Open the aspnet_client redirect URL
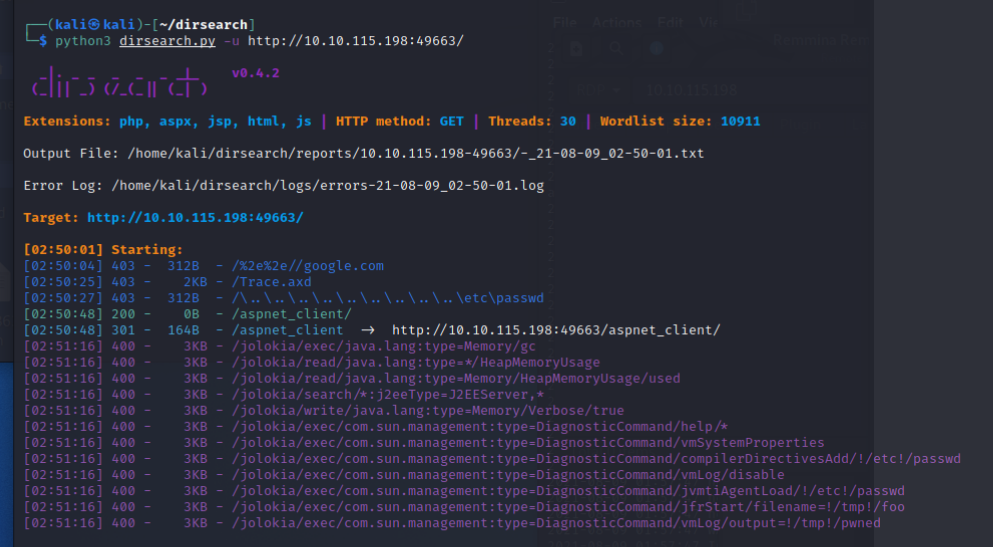The width and height of the screenshot is (993, 547). click(x=555, y=330)
